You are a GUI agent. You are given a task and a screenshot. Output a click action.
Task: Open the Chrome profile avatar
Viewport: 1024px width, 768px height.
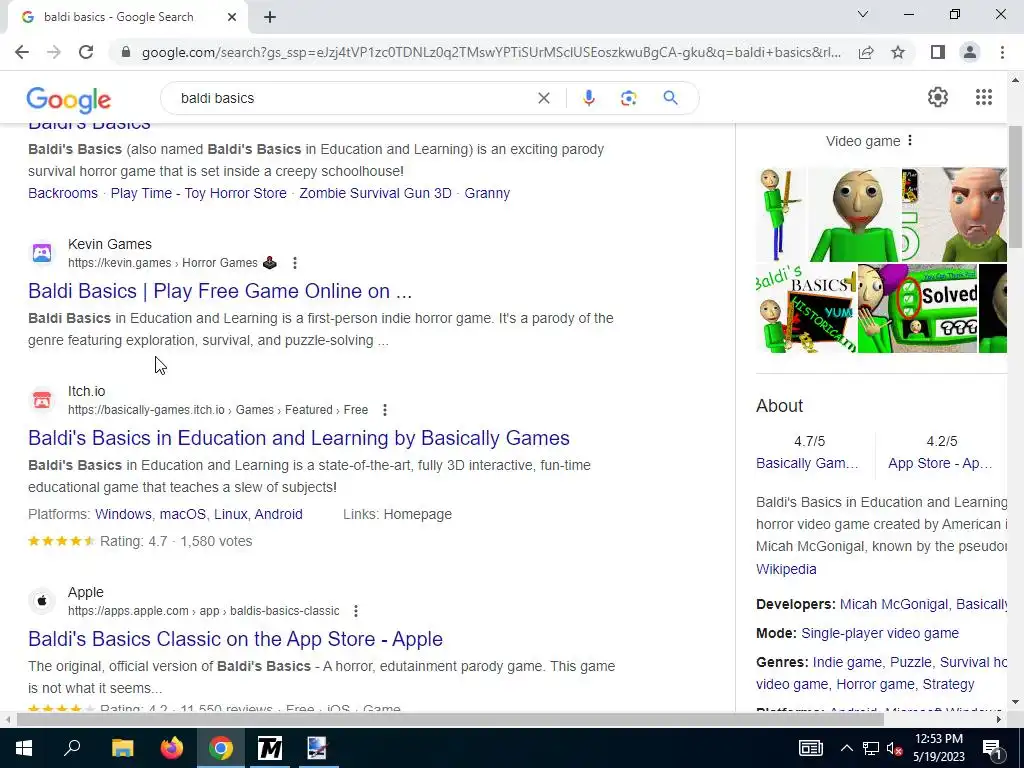pyautogui.click(x=970, y=52)
